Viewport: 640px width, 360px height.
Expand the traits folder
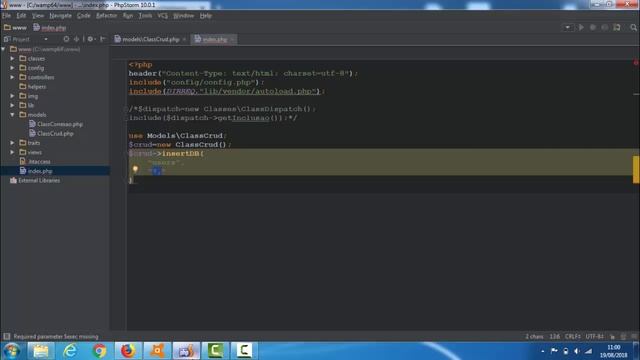point(12,143)
